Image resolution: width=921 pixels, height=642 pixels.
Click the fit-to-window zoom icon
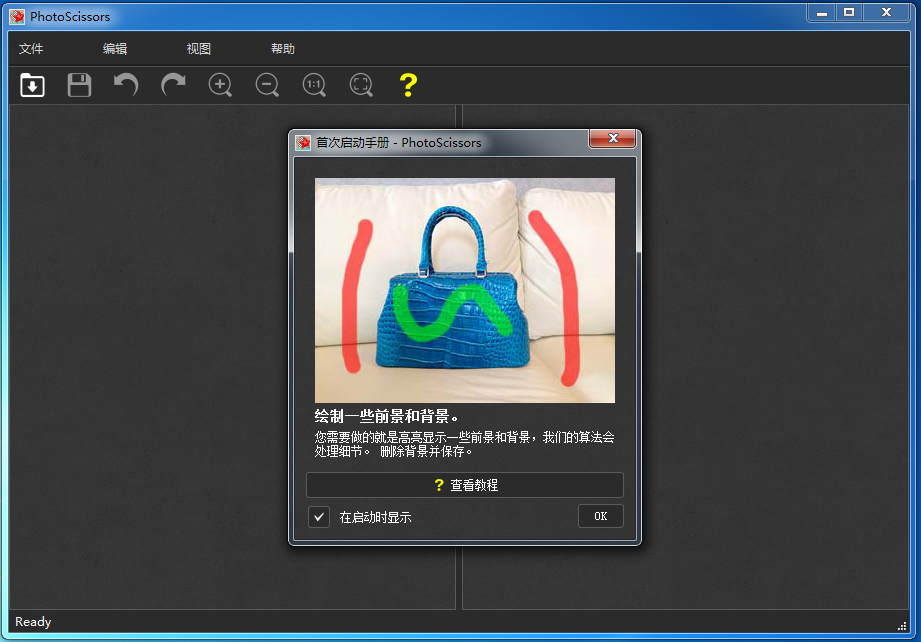point(361,85)
